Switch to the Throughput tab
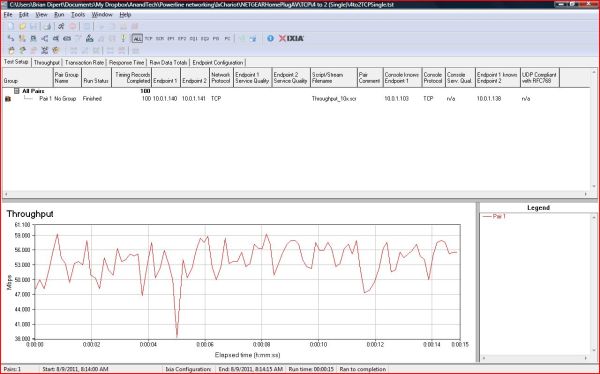Screen dimensions: 600x374 click(47, 62)
